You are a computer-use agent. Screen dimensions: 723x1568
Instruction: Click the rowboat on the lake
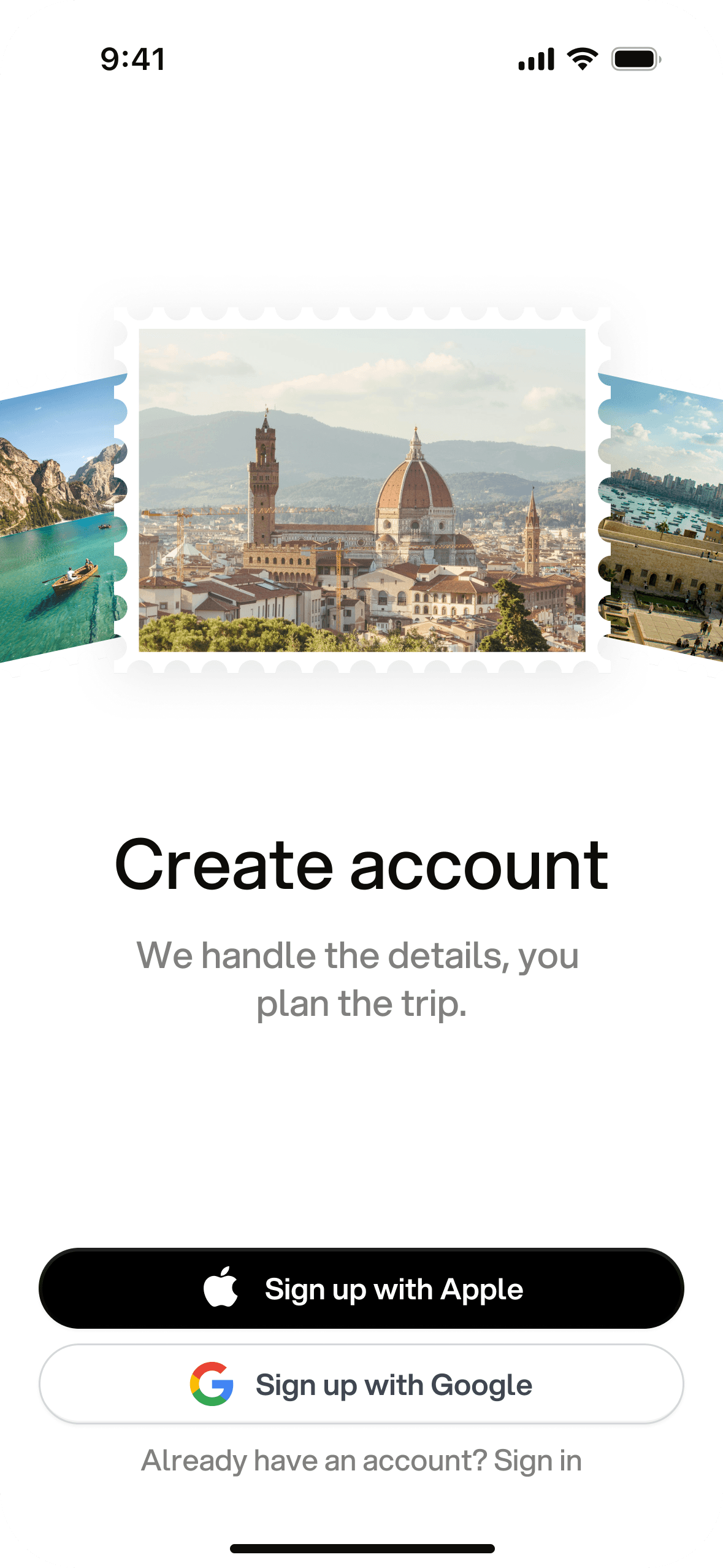point(74,576)
